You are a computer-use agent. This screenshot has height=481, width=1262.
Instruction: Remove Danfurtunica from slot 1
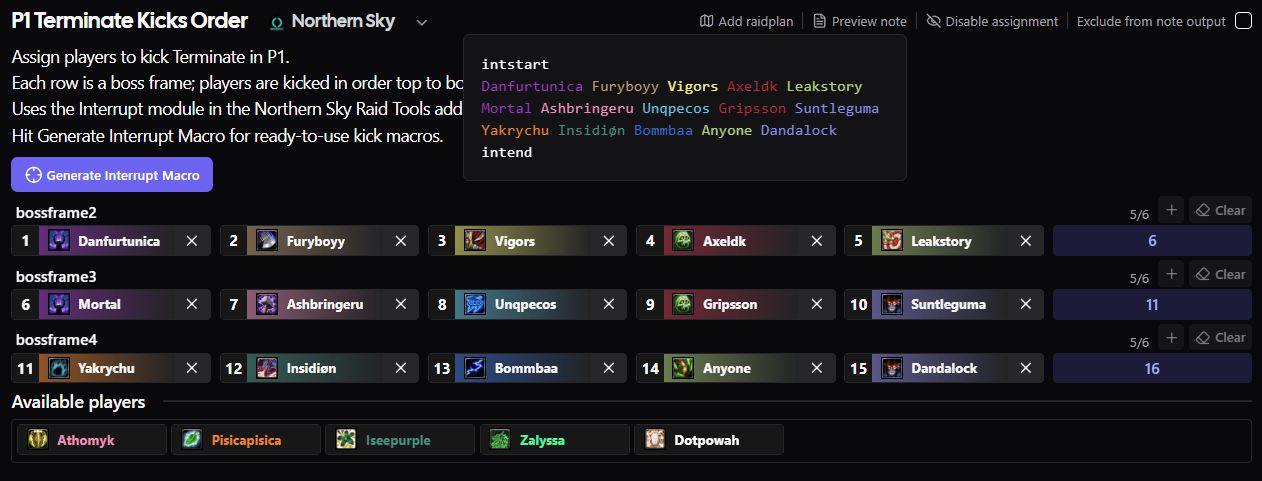click(x=192, y=241)
